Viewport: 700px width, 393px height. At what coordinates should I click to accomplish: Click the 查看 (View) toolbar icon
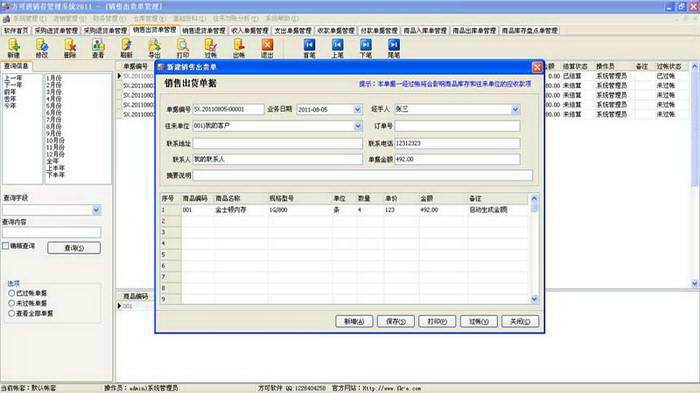click(x=98, y=48)
